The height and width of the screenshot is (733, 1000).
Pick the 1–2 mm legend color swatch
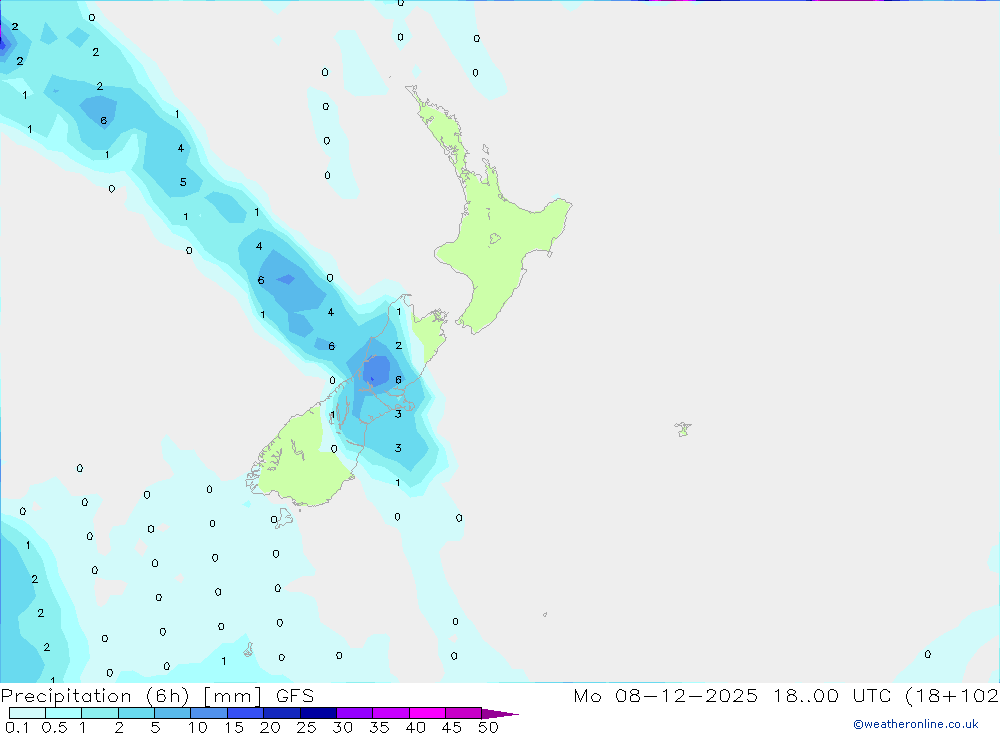[x=100, y=713]
